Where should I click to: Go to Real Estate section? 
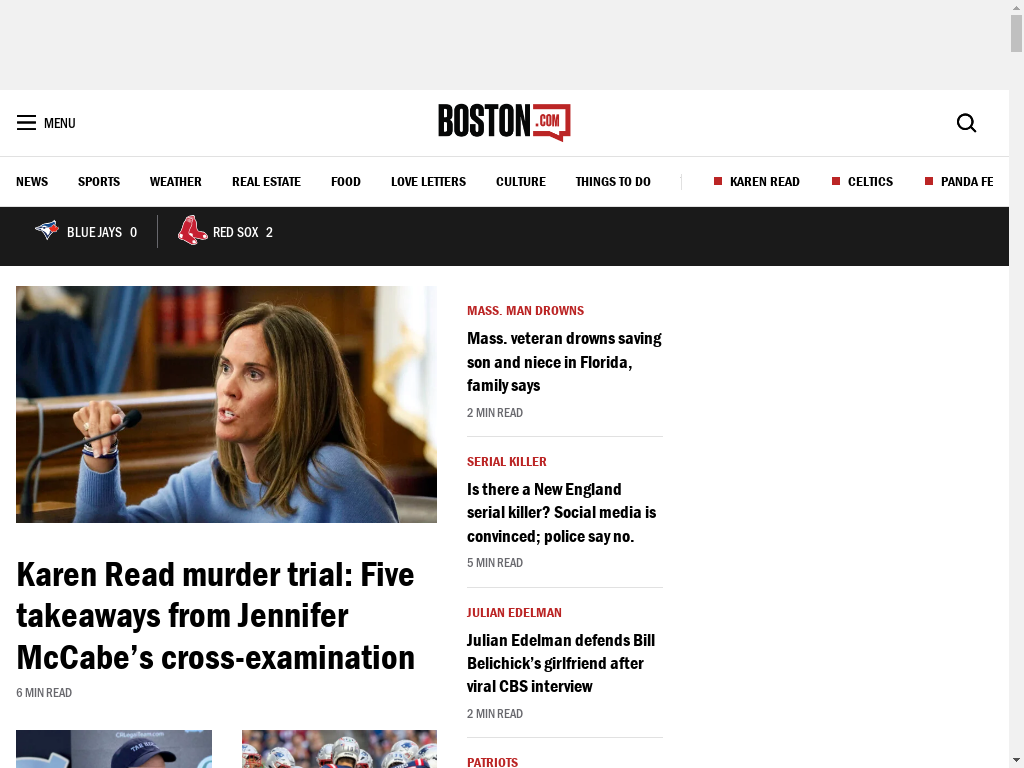(x=266, y=182)
